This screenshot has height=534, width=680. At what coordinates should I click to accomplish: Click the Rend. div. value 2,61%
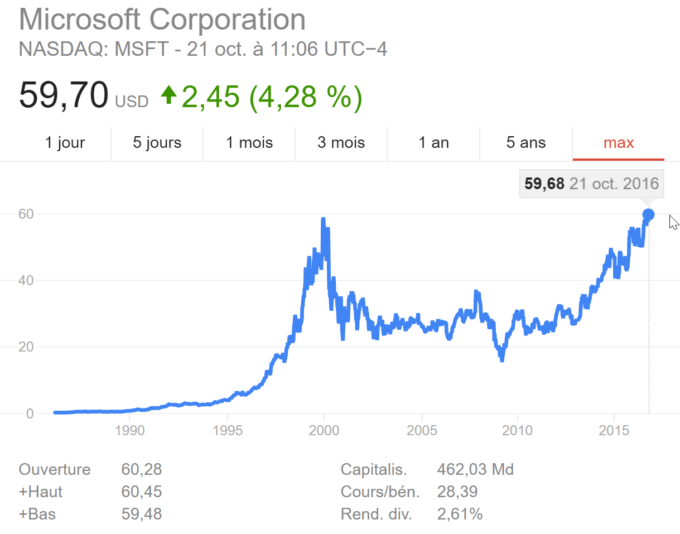(x=460, y=514)
